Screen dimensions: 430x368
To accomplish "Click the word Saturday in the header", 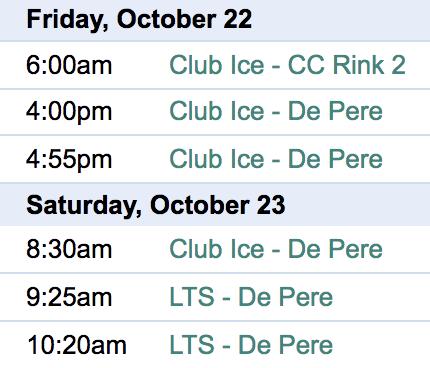I will pos(84,206).
